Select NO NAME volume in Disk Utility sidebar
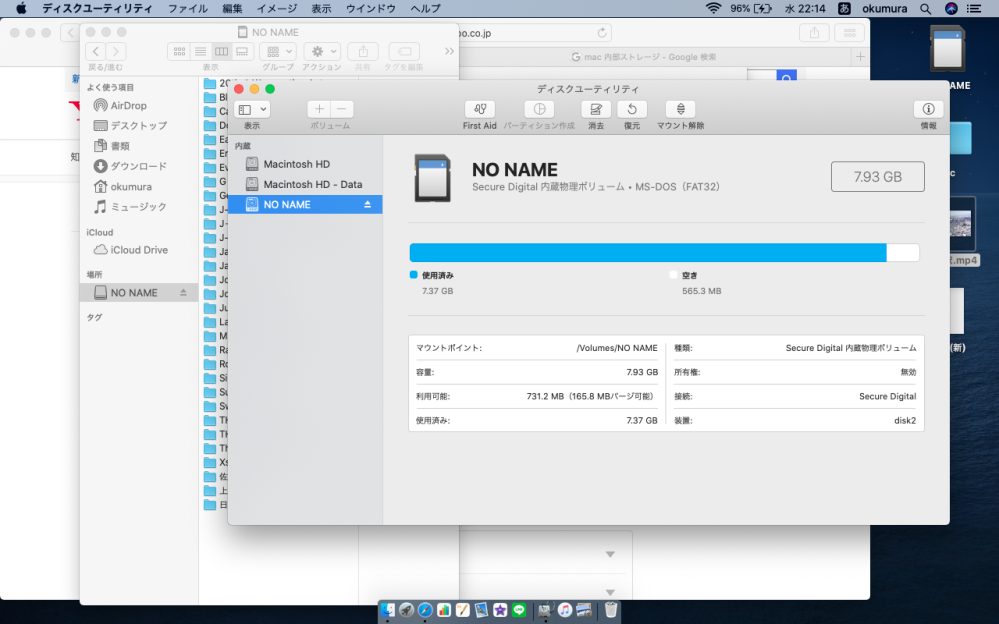 305,205
